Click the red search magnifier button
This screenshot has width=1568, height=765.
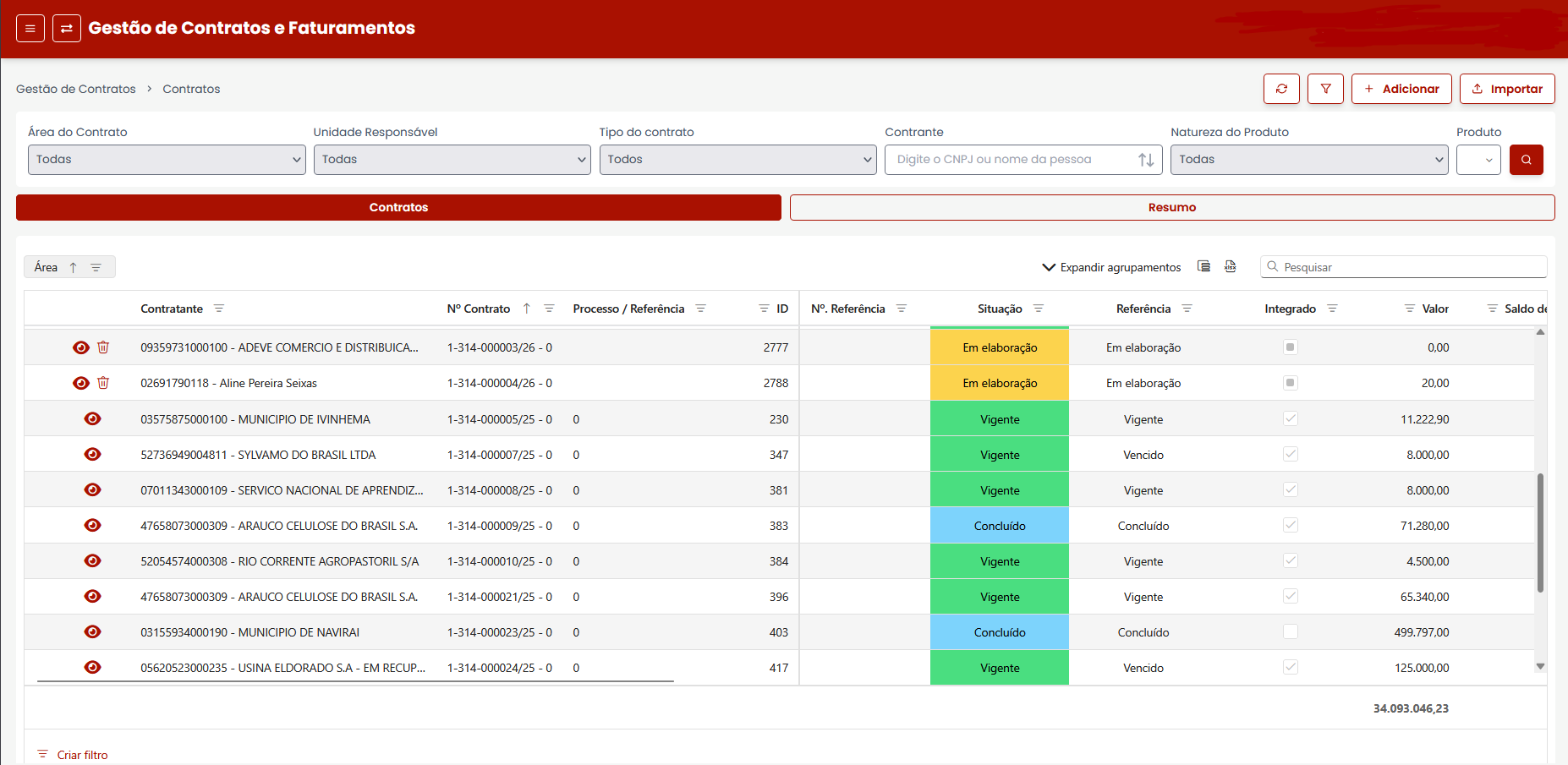[1526, 160]
